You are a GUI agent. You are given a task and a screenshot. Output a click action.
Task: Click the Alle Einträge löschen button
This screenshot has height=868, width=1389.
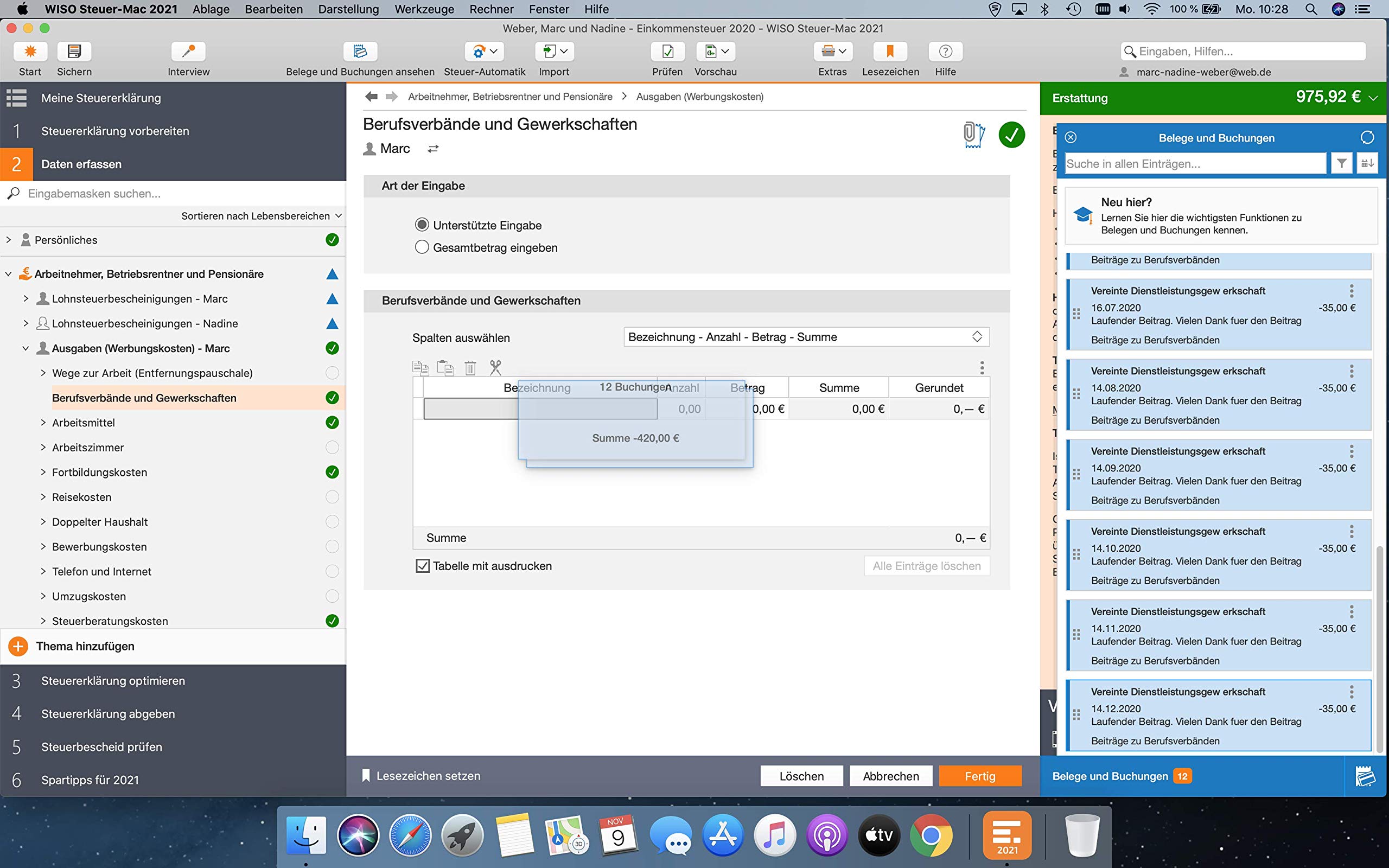point(927,566)
